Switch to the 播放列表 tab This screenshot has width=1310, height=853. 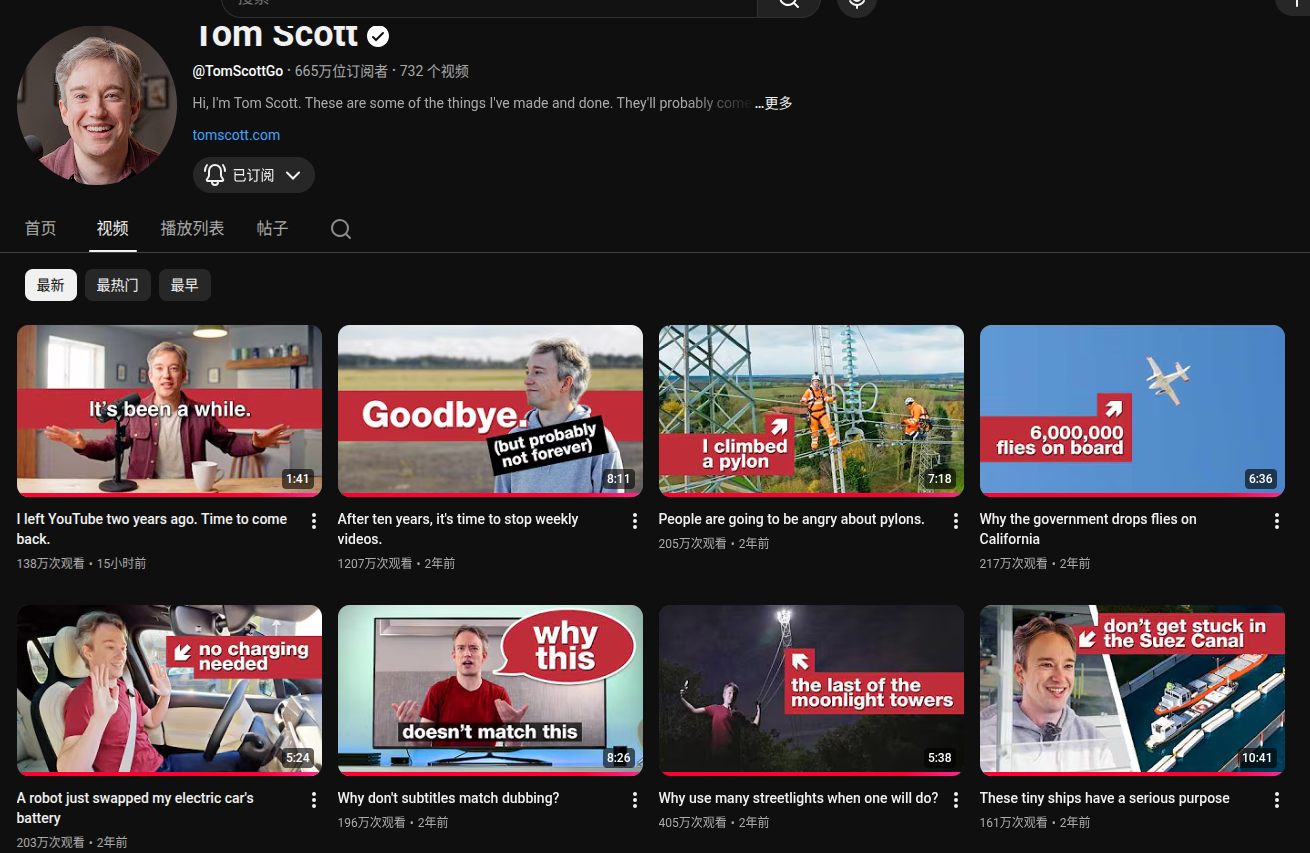coord(192,229)
